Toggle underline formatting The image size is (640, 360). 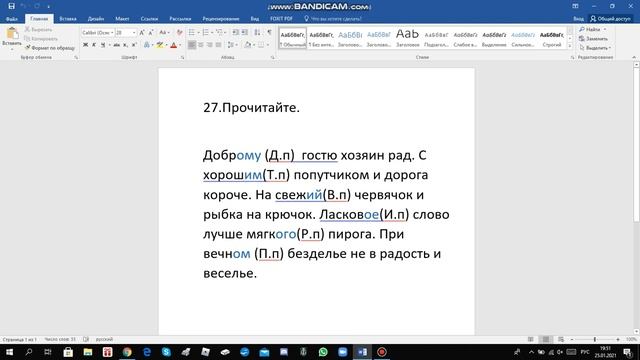click(x=103, y=45)
